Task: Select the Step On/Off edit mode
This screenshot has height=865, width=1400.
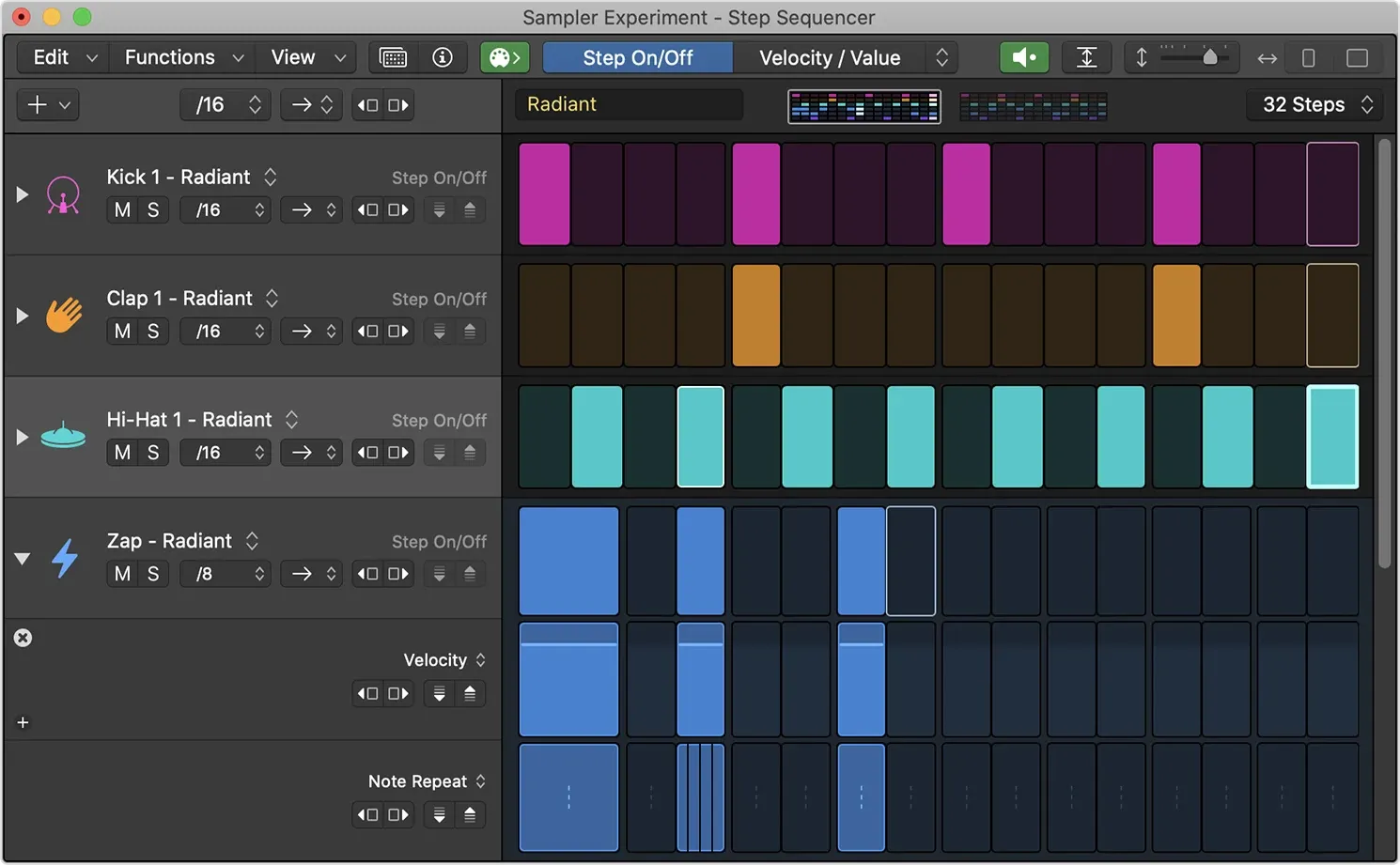Action: click(x=638, y=58)
